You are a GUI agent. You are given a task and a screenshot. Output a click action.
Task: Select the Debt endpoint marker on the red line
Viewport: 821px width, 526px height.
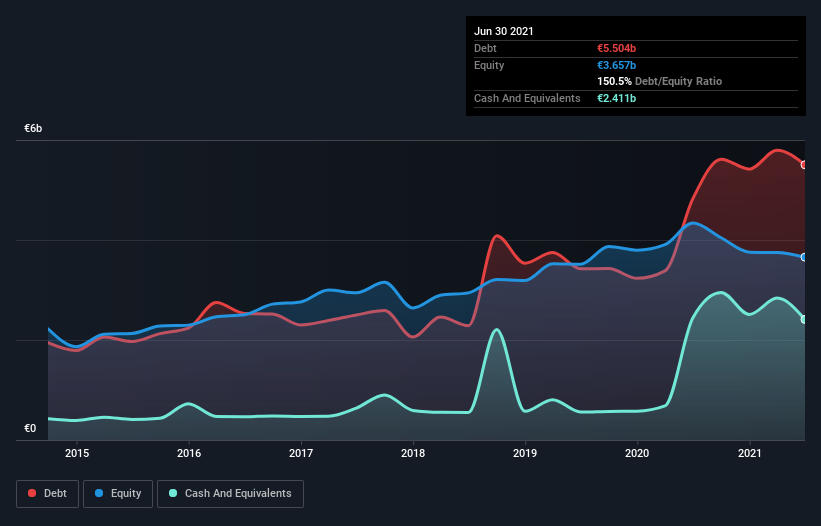pyautogui.click(x=804, y=165)
